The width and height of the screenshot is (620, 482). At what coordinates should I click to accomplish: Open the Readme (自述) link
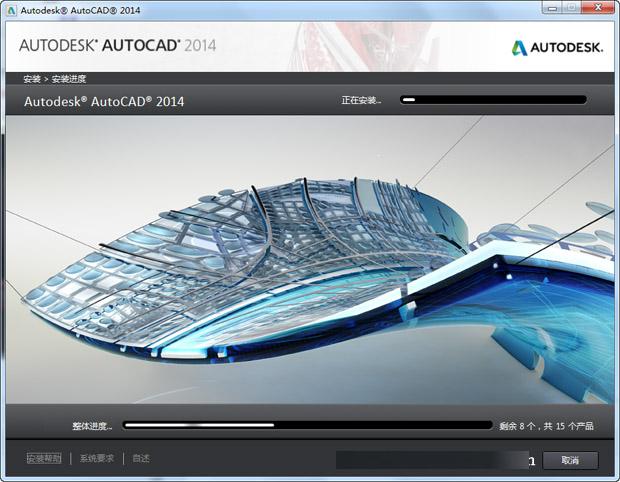tap(141, 459)
